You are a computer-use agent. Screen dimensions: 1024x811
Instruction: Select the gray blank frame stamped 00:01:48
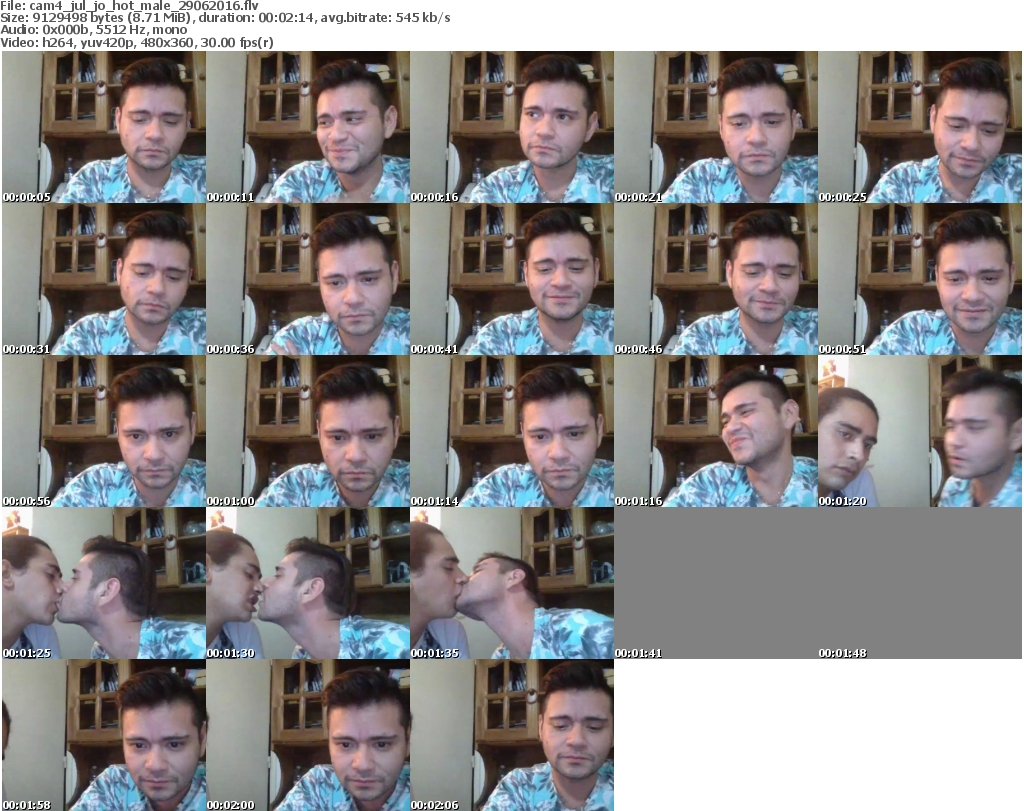(x=920, y=583)
